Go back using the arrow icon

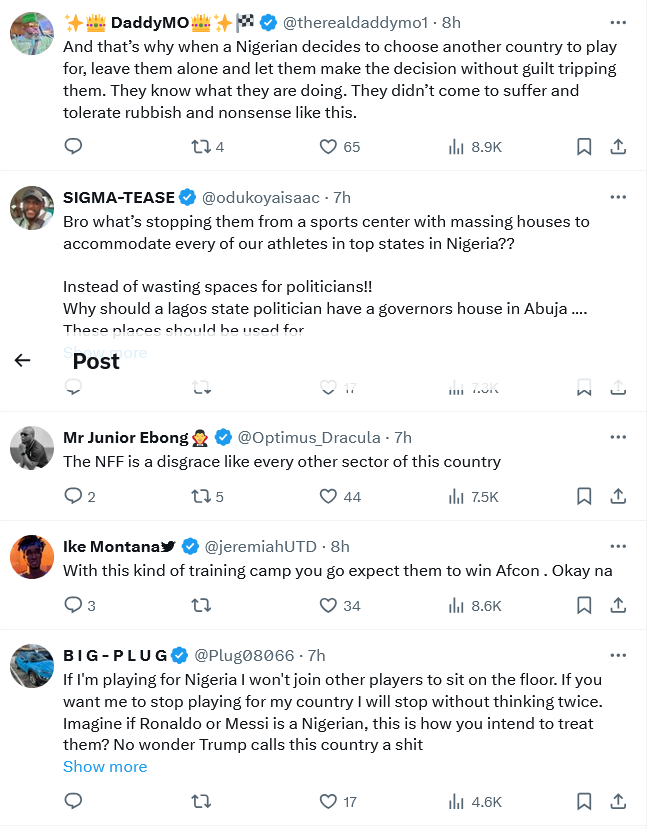point(23,361)
